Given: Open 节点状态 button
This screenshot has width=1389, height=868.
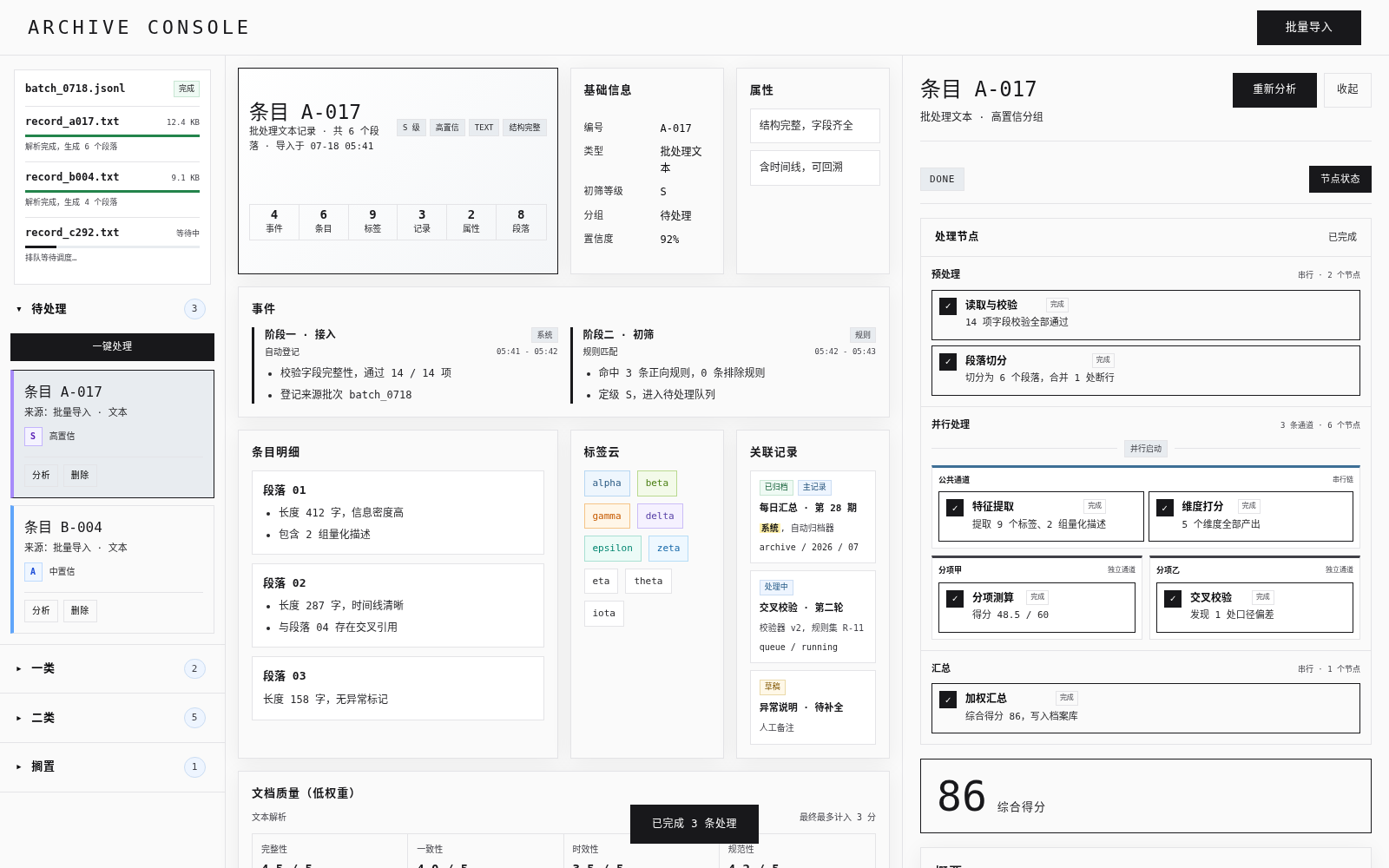Looking at the screenshot, I should pos(1340,179).
